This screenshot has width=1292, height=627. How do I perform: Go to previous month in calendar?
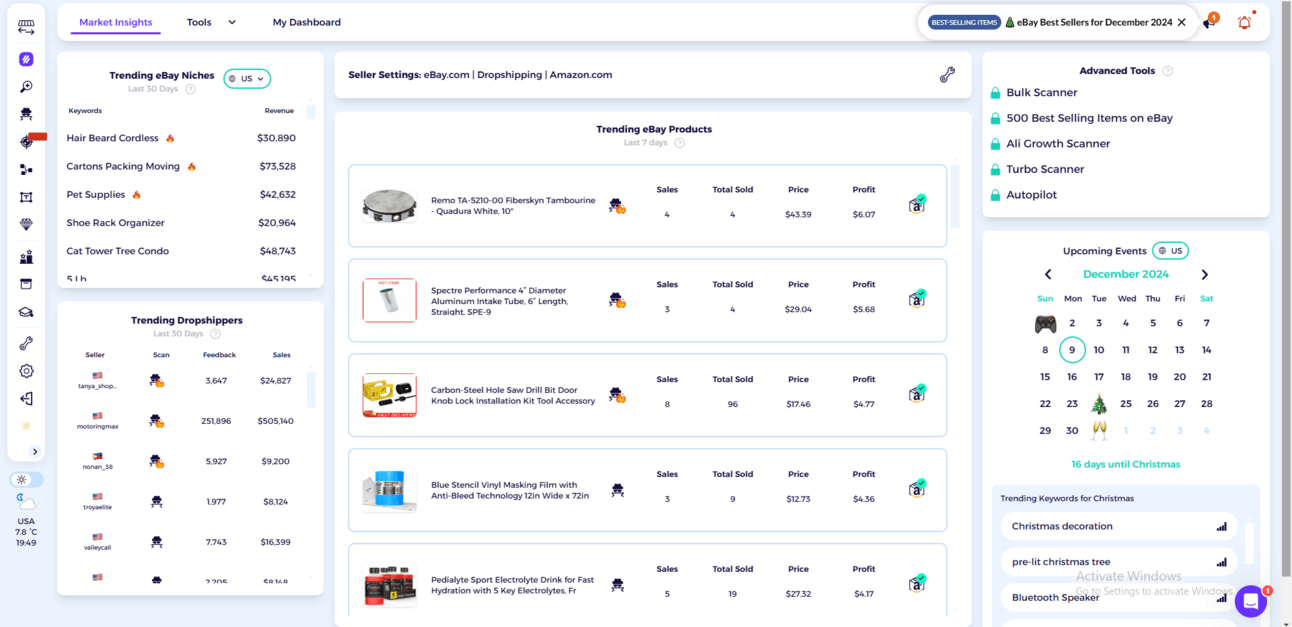pos(1048,274)
